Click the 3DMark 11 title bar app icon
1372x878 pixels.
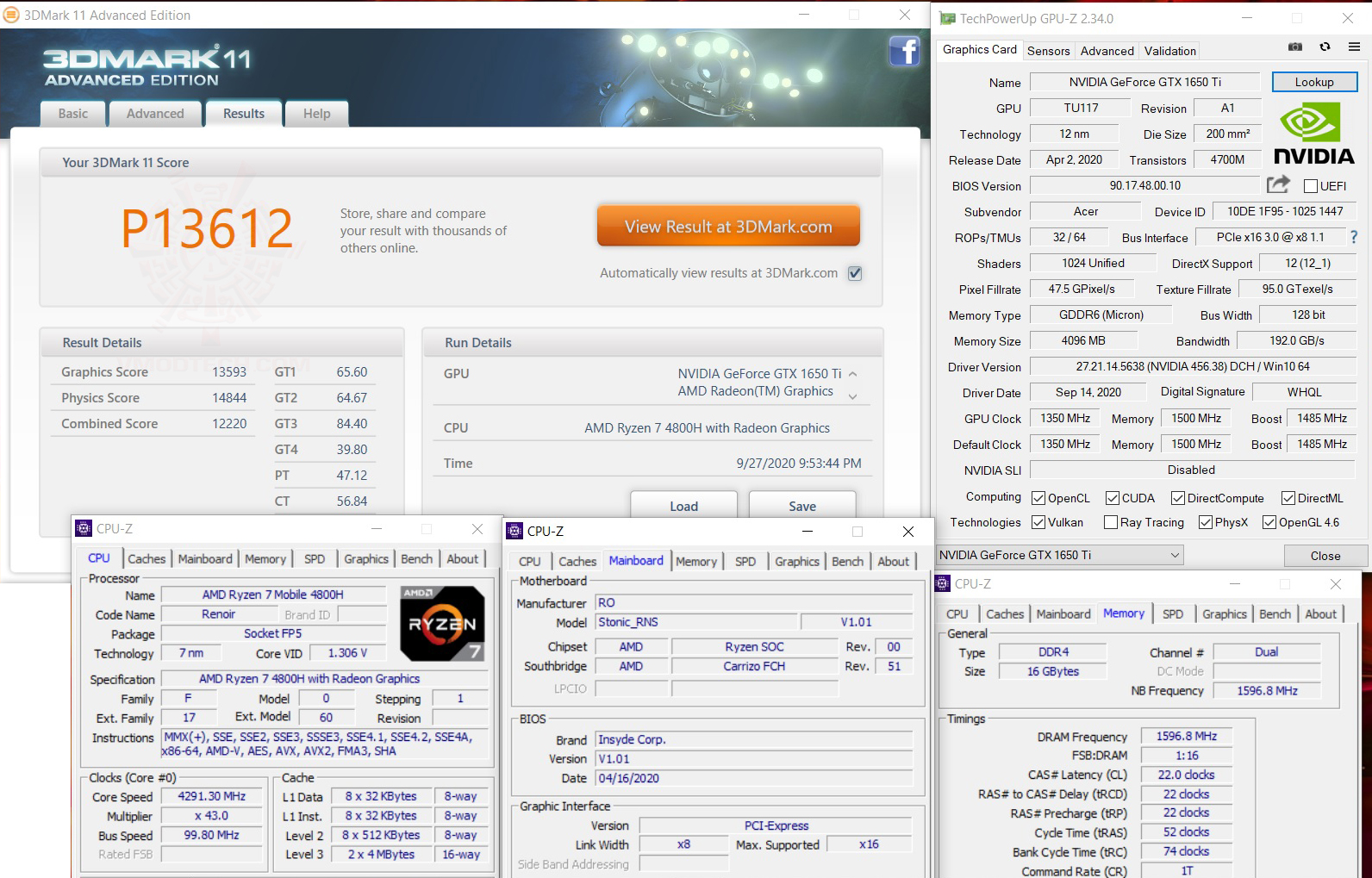click(x=11, y=15)
